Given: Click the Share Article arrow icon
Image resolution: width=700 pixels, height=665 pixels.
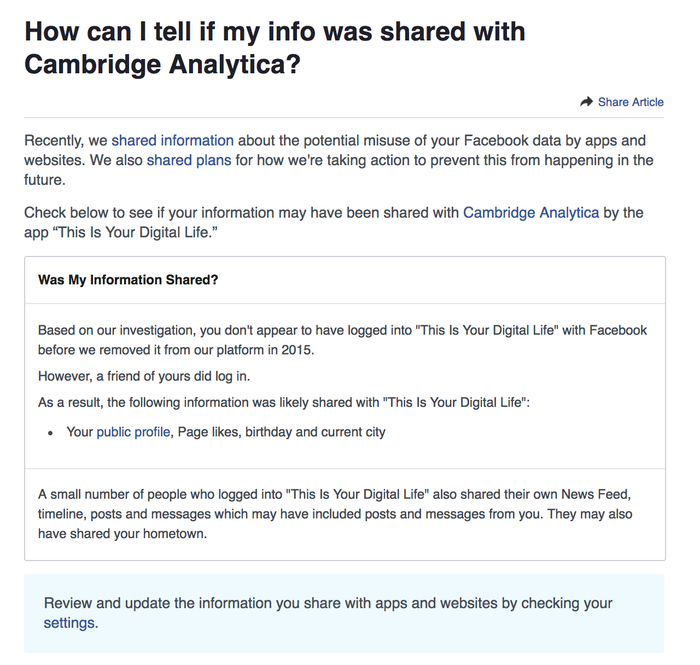Looking at the screenshot, I should tap(586, 102).
